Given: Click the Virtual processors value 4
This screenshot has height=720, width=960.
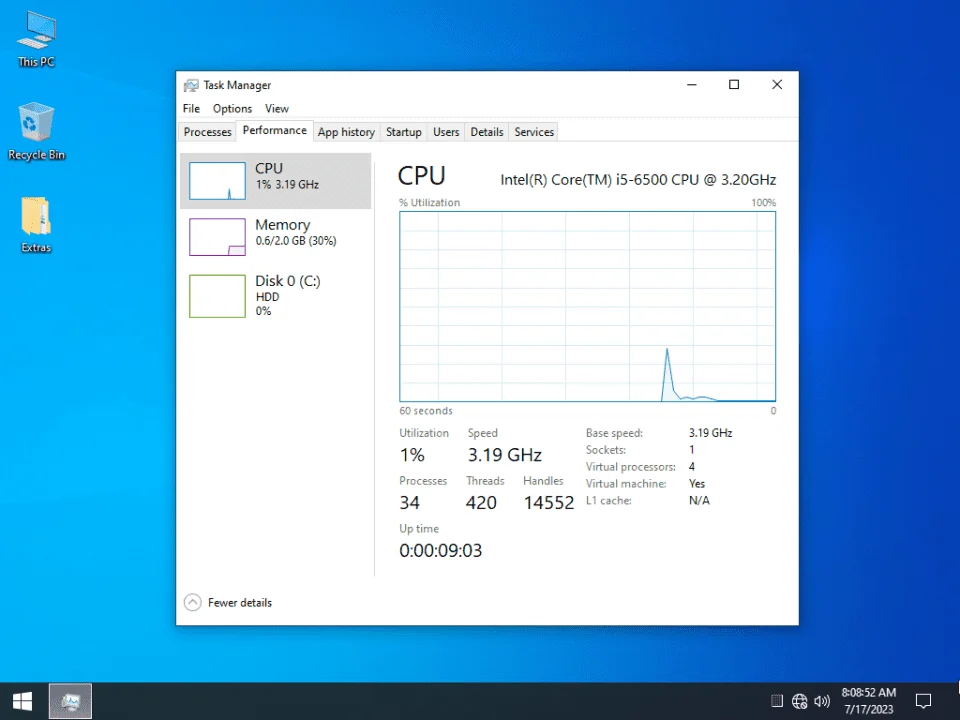Looking at the screenshot, I should [692, 467].
